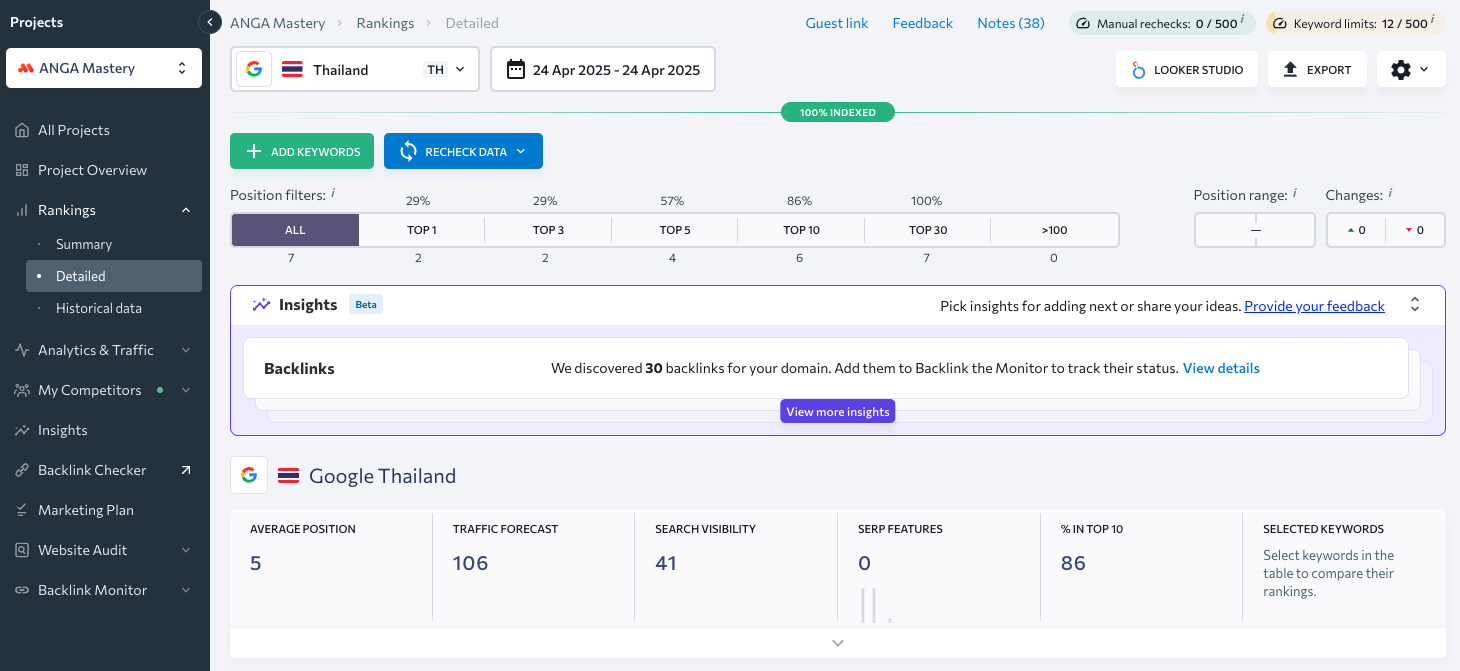Click the Export button
The height and width of the screenshot is (671, 1460).
point(1317,70)
